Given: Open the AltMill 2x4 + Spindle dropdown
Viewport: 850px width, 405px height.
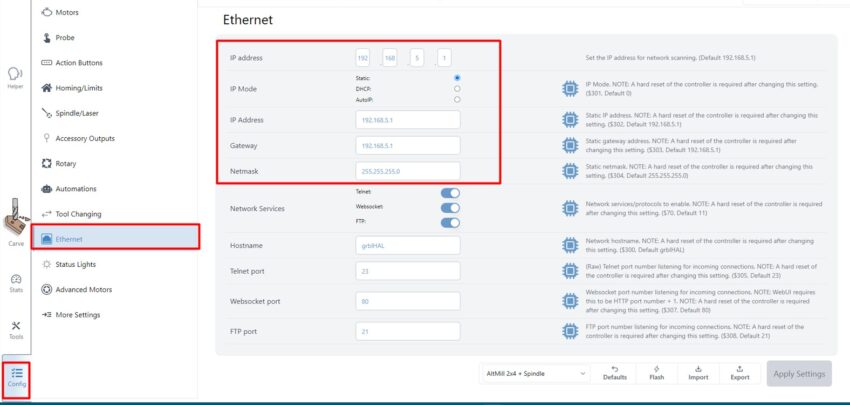Looking at the screenshot, I should point(534,373).
